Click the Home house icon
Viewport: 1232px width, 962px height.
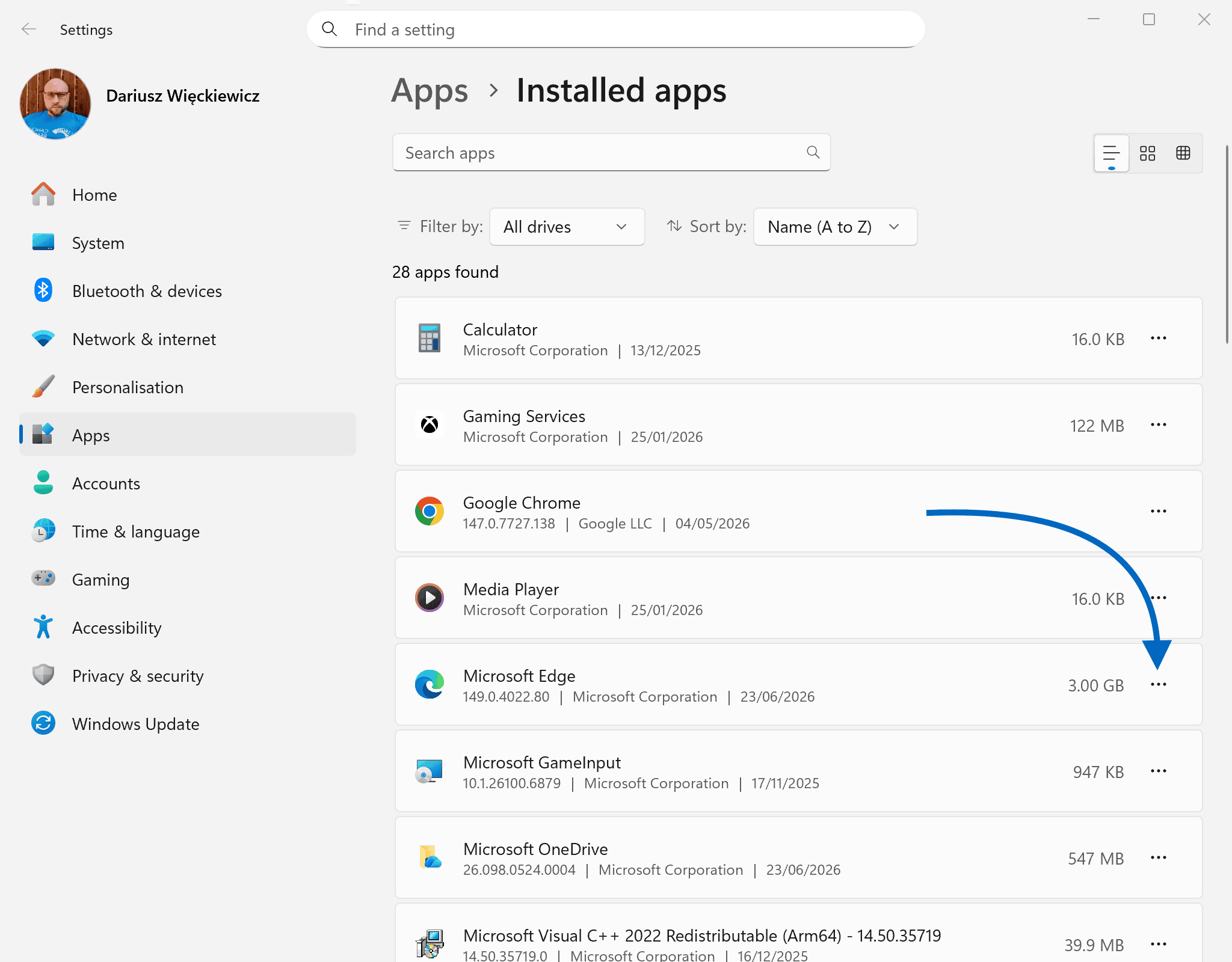point(43,194)
